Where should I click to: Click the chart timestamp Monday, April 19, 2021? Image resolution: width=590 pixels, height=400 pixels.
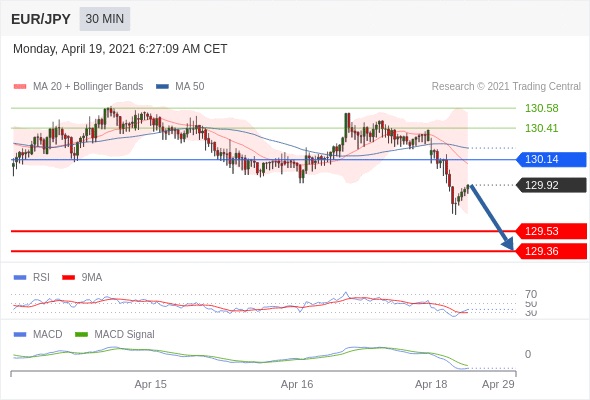(x=74, y=49)
